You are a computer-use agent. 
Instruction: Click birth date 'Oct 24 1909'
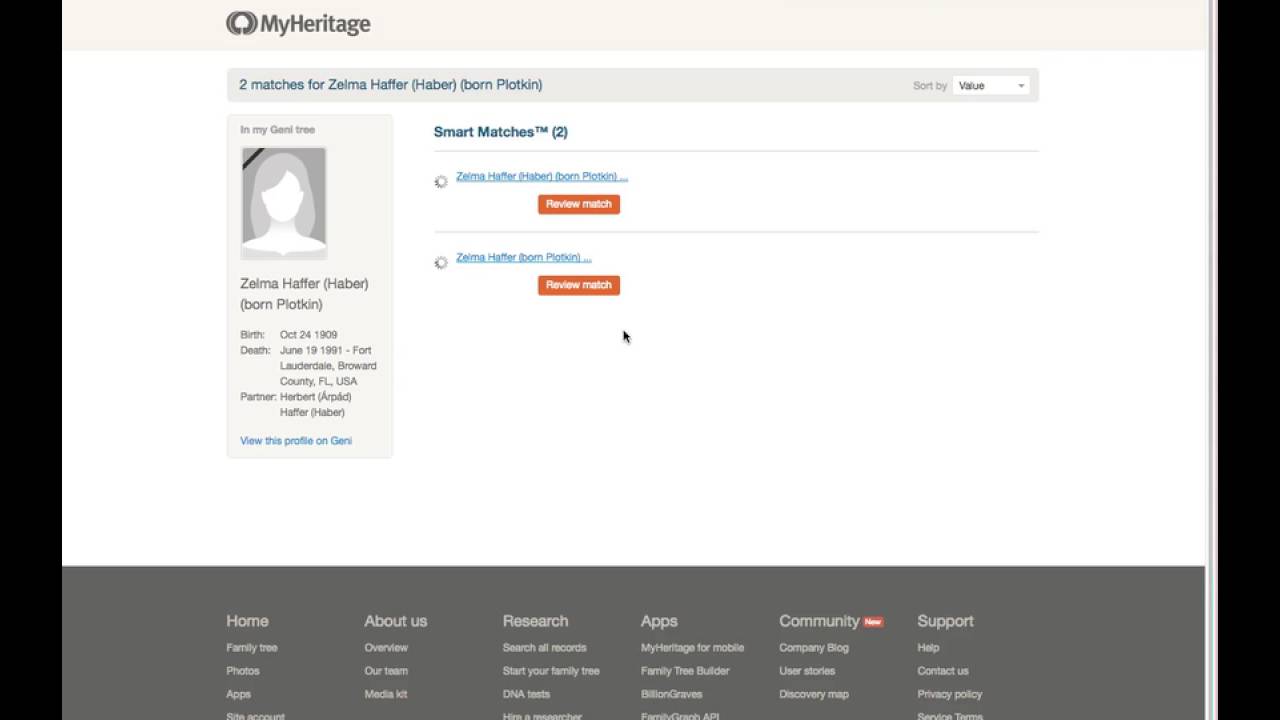308,335
